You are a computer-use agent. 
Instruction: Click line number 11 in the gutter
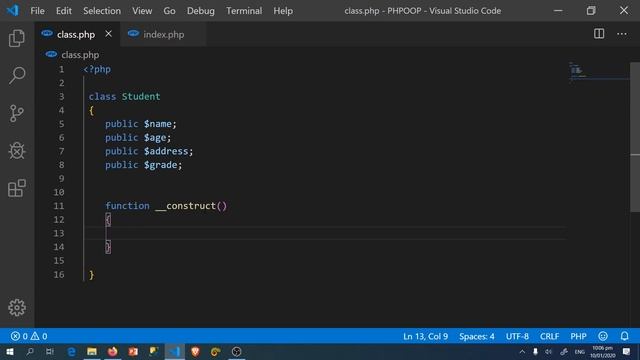click(x=59, y=206)
